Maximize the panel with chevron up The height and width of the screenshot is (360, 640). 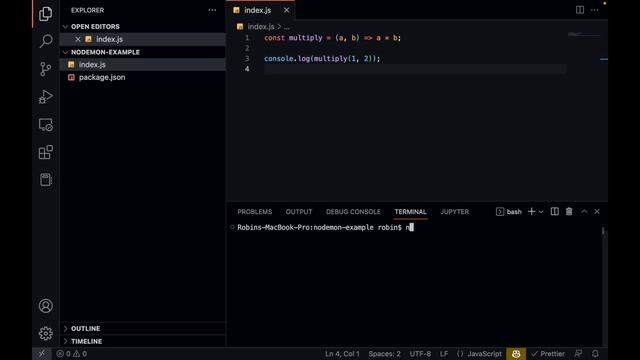pos(584,211)
